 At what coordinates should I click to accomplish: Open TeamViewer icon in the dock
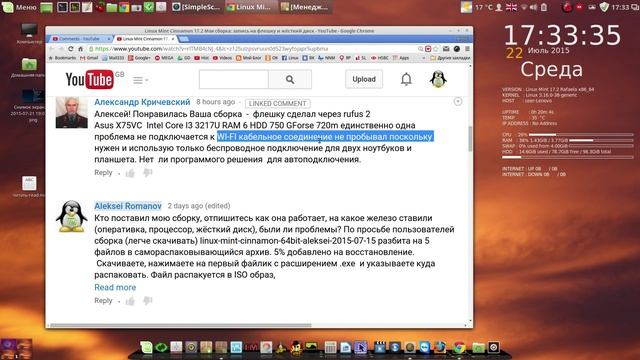[x=424, y=347]
